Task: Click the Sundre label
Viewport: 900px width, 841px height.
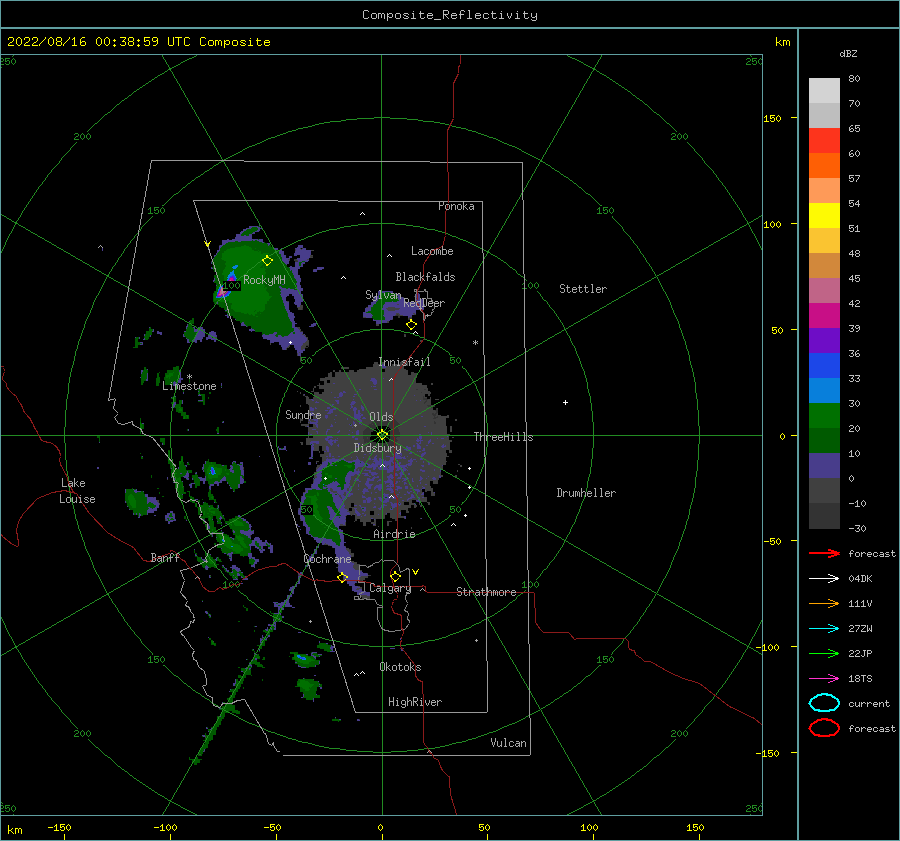Action: [303, 414]
